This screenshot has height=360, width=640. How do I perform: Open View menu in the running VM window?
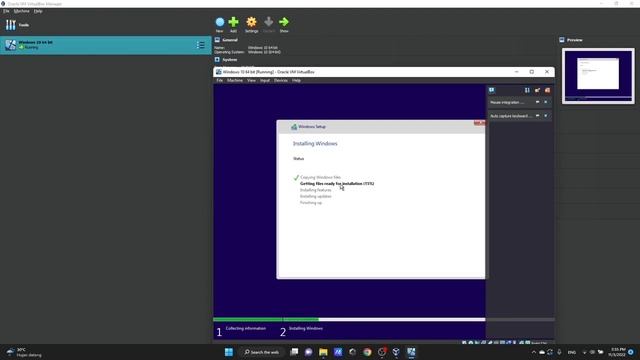(251, 80)
